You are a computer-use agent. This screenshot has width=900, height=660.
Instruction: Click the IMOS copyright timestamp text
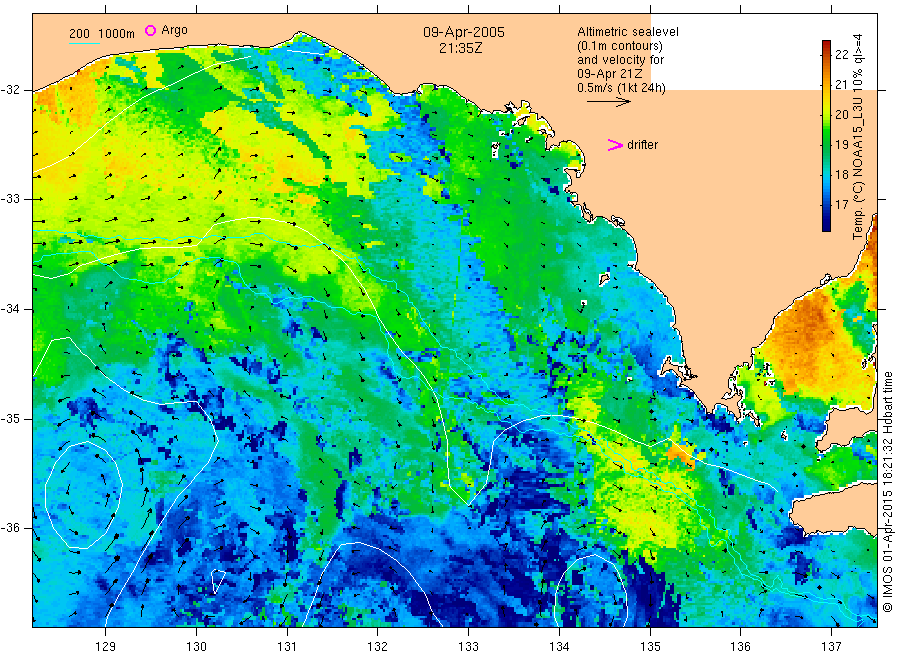[x=888, y=492]
